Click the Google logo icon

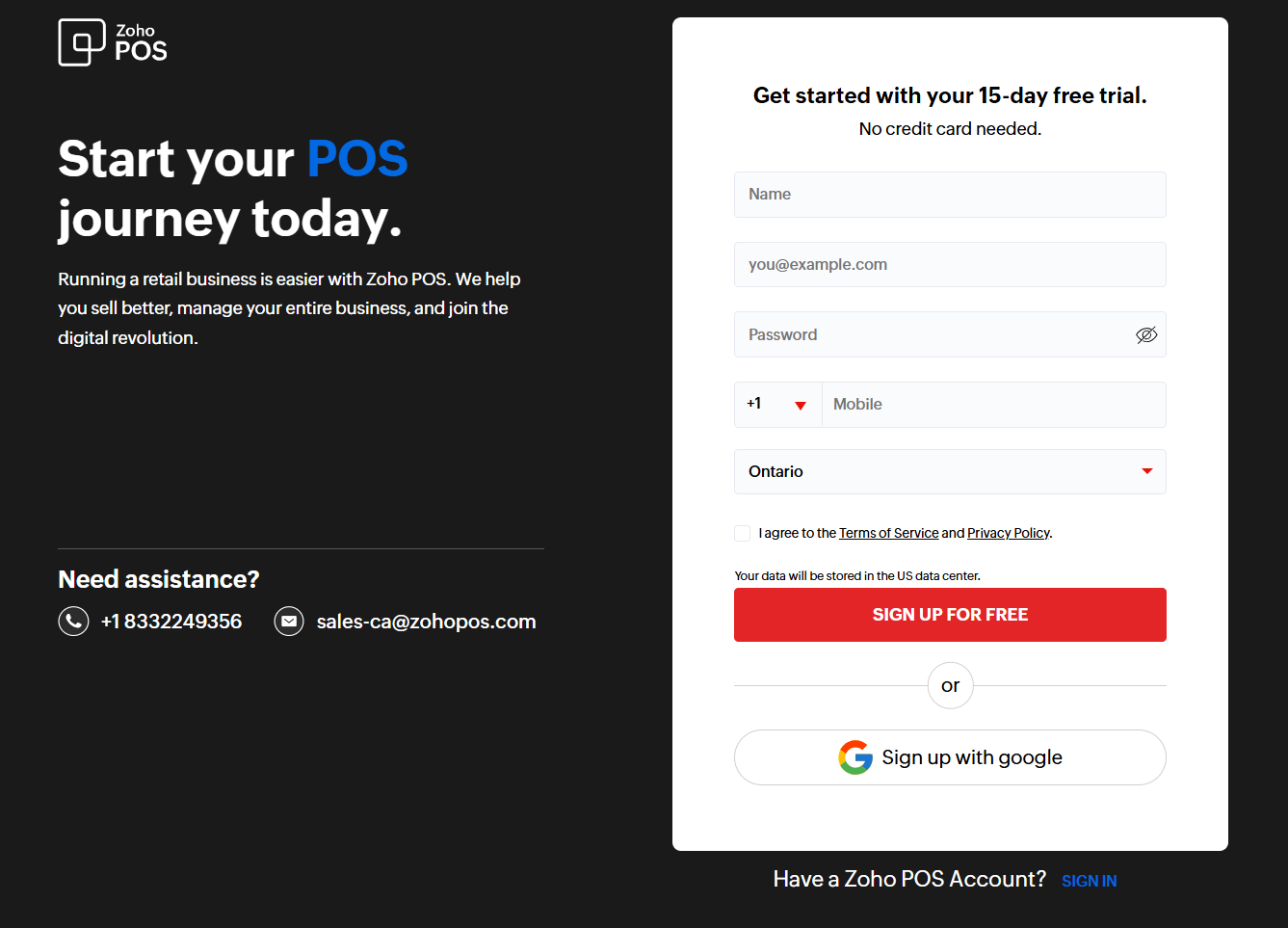[x=855, y=757]
